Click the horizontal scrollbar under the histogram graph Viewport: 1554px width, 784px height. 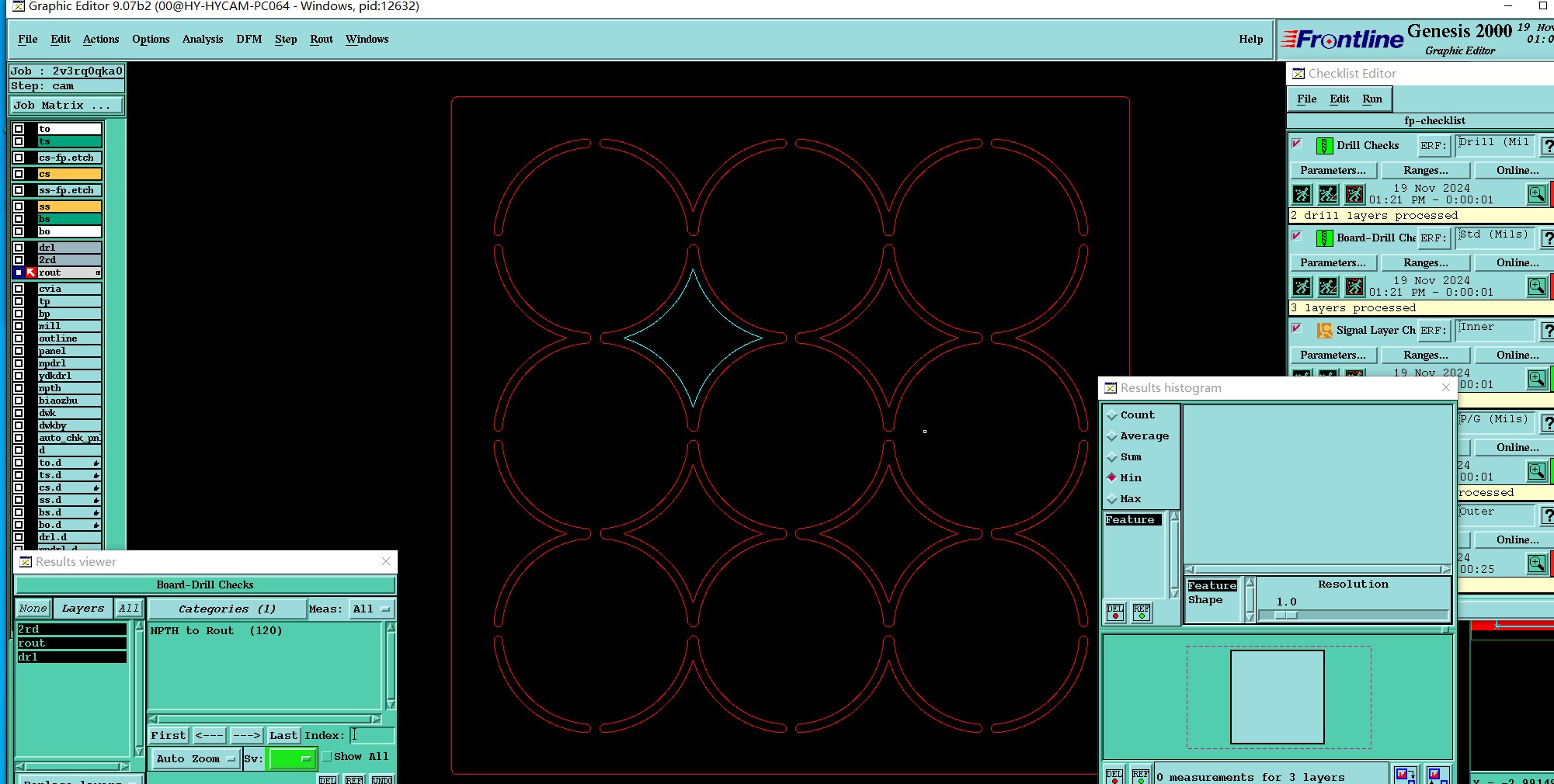pyautogui.click(x=1318, y=569)
